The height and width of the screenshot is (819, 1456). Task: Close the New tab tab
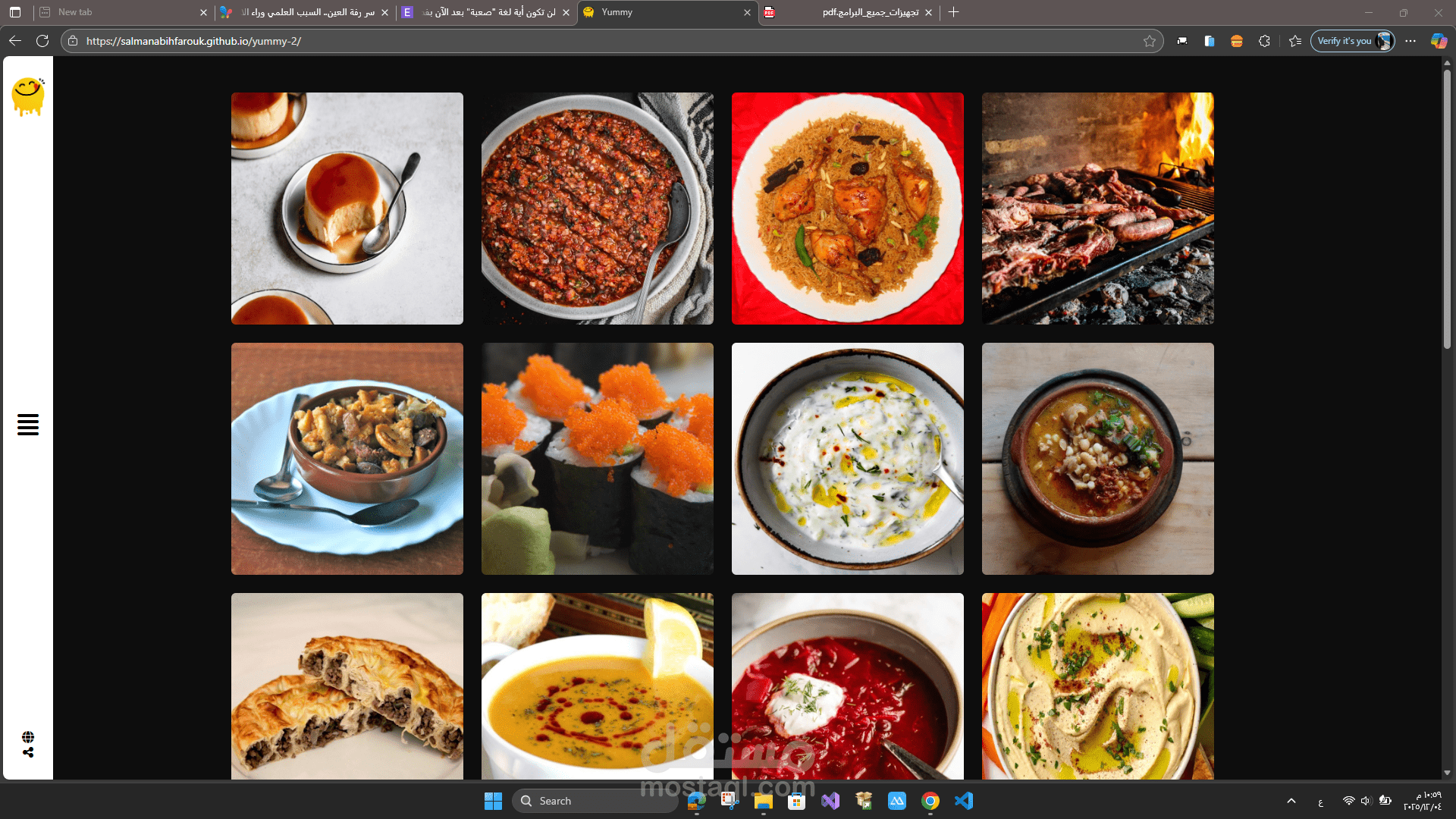[203, 12]
